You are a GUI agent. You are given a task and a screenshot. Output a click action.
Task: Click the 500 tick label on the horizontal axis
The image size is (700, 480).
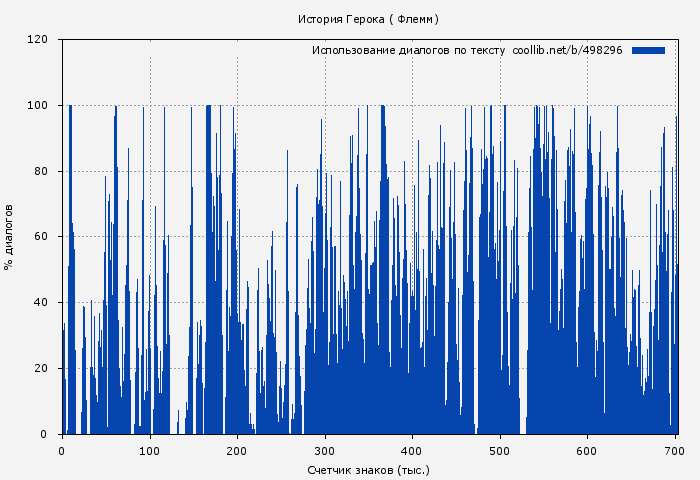(500, 450)
